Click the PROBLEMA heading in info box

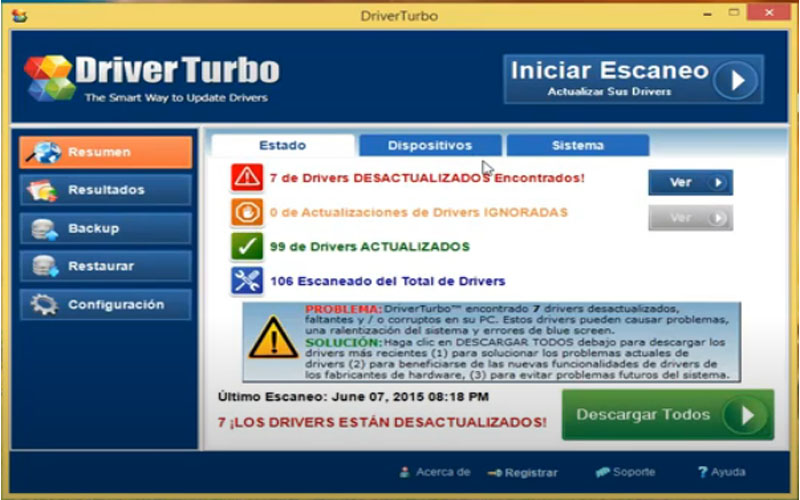(x=343, y=309)
